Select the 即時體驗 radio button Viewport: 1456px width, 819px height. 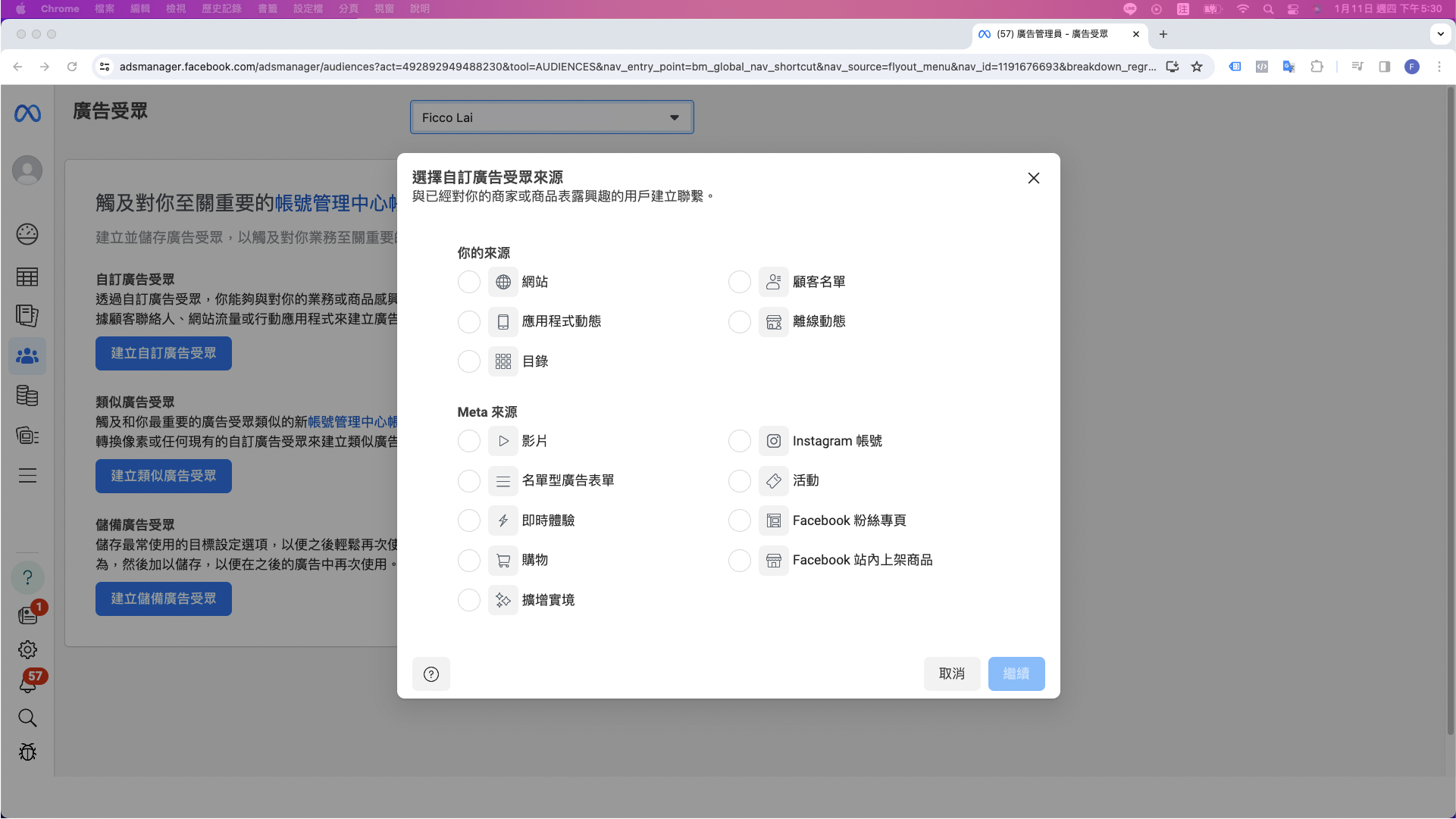tap(469, 520)
